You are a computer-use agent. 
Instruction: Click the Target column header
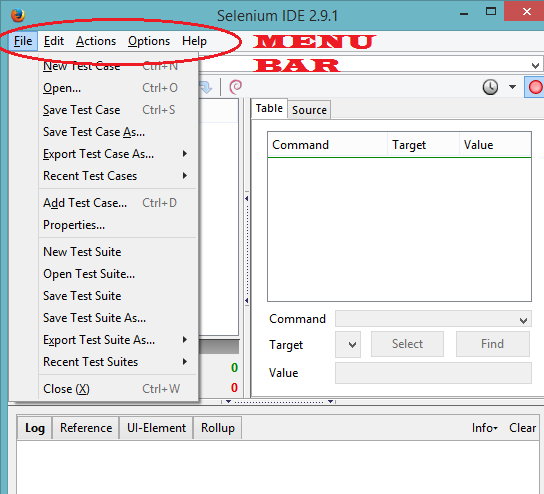(423, 145)
